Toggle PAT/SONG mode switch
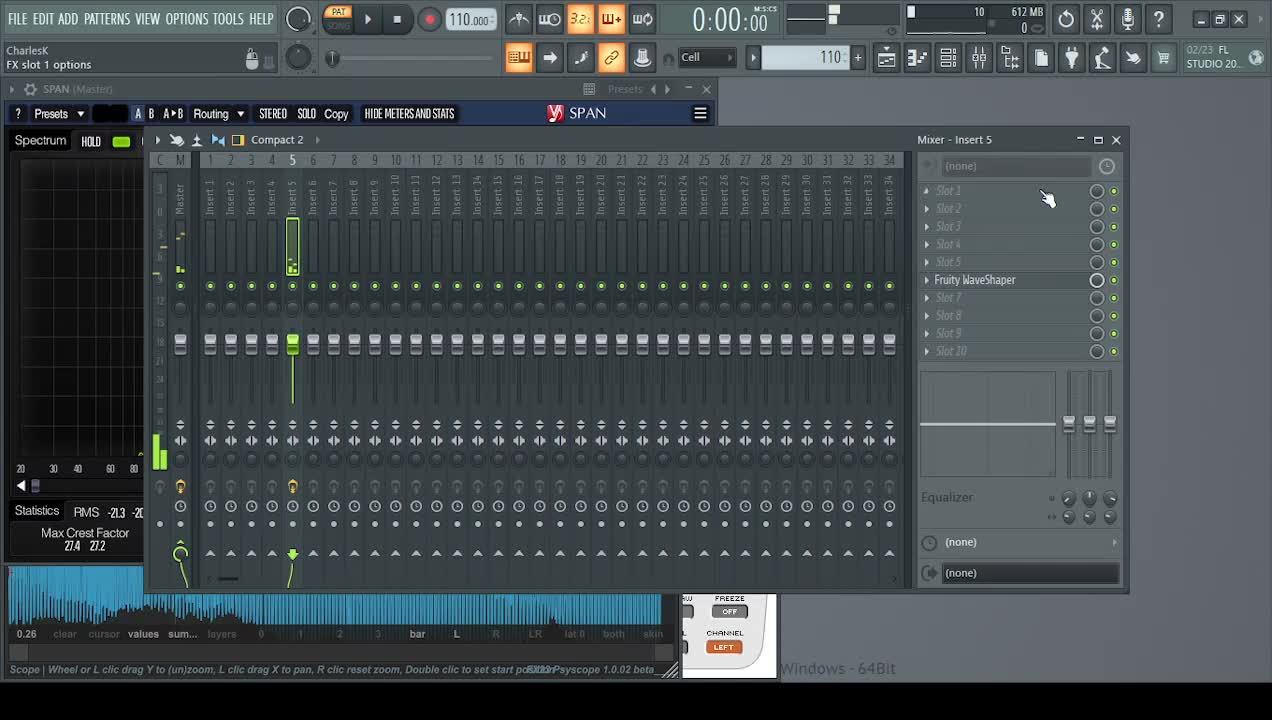Viewport: 1272px width, 720px height. pyautogui.click(x=338, y=18)
